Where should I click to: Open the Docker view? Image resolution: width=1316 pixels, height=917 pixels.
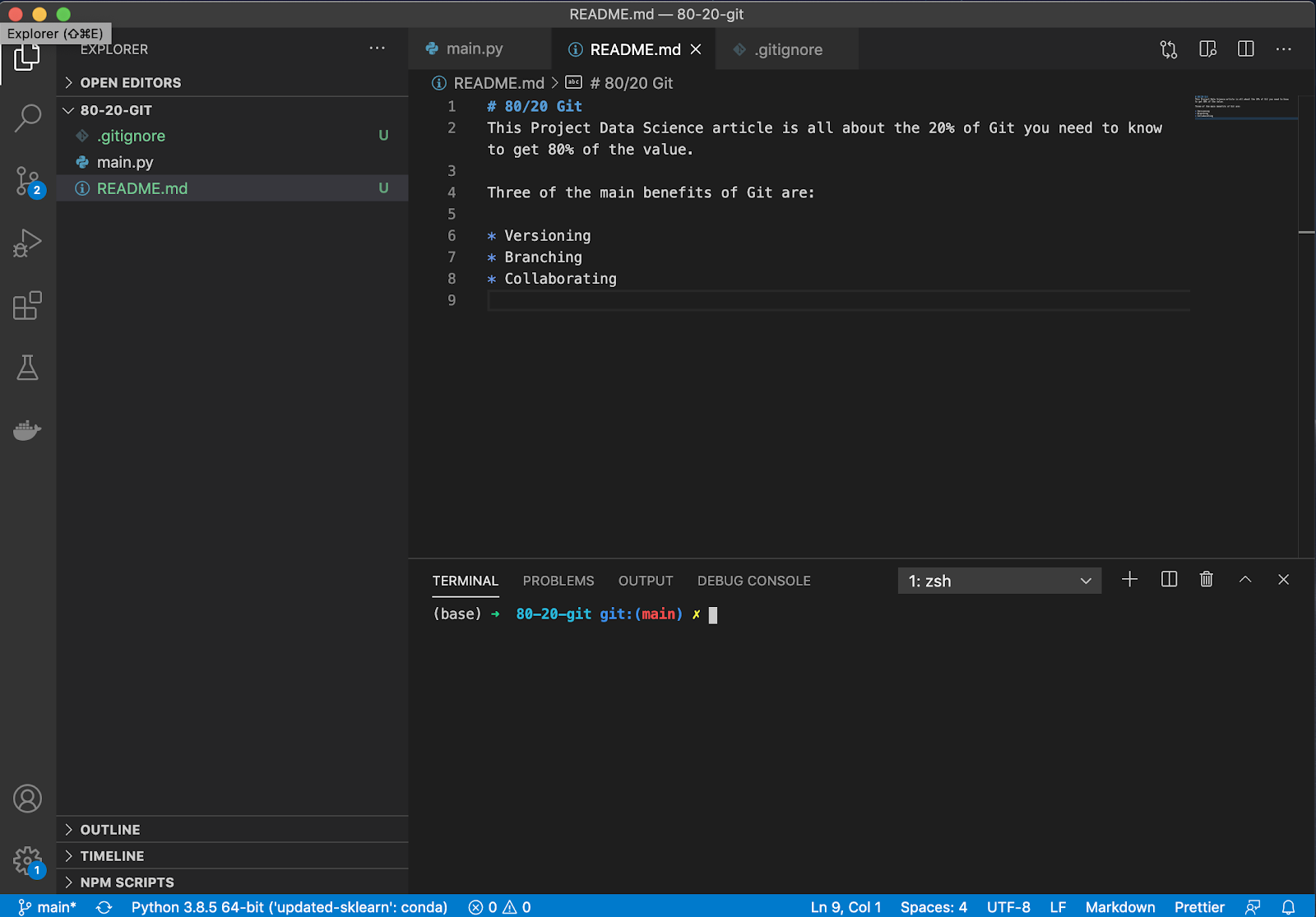click(x=27, y=430)
